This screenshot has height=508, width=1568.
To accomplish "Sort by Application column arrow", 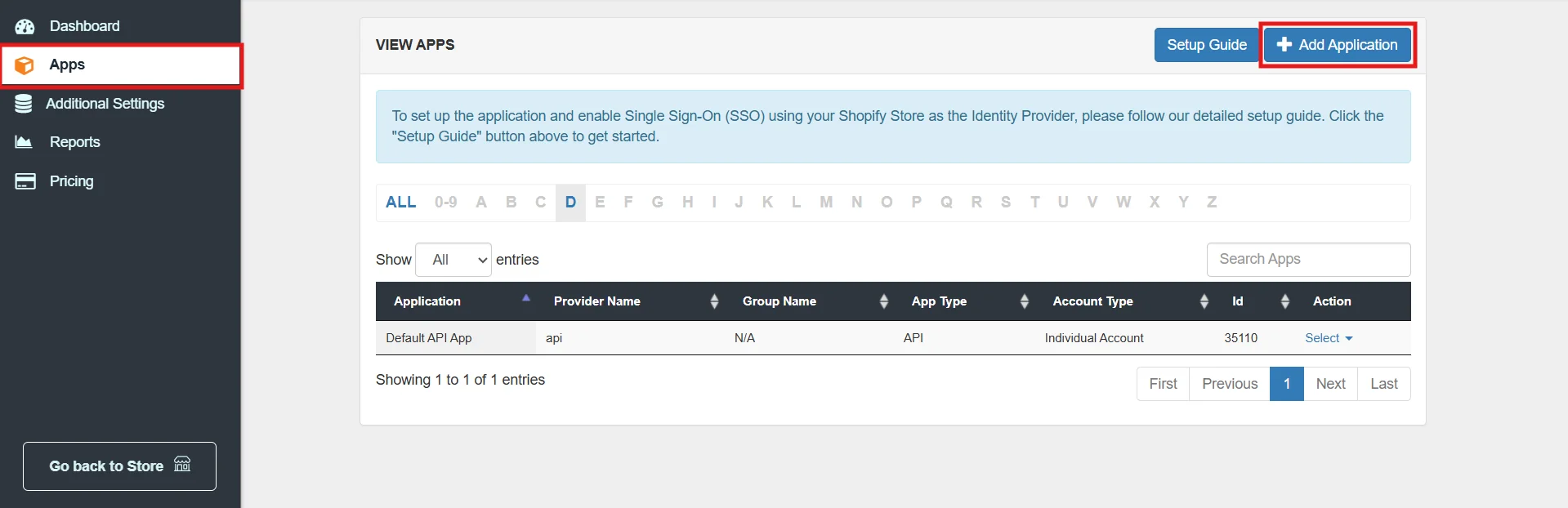I will (526, 298).
